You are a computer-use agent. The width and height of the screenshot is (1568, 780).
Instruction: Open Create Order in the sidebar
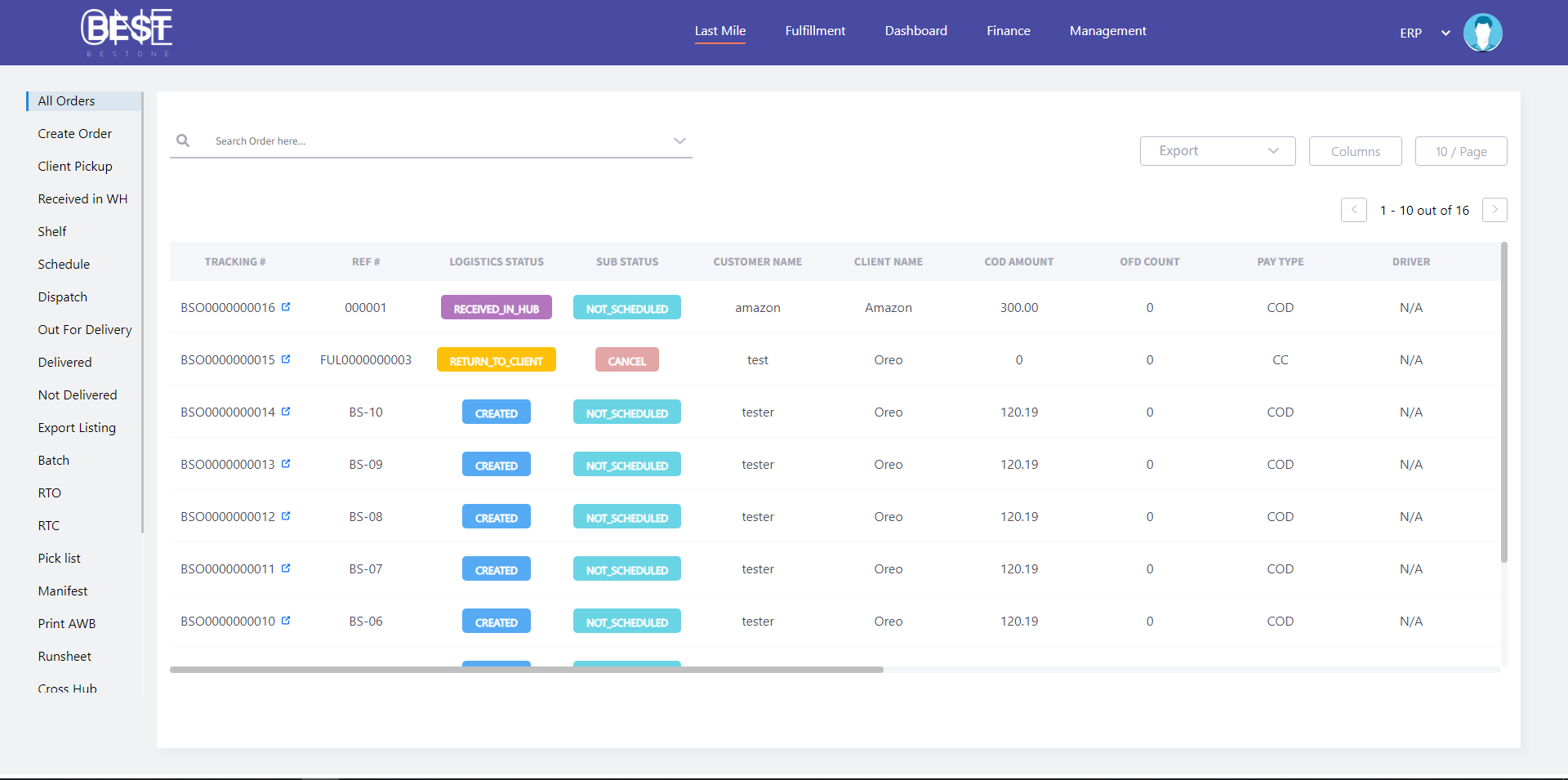click(75, 133)
